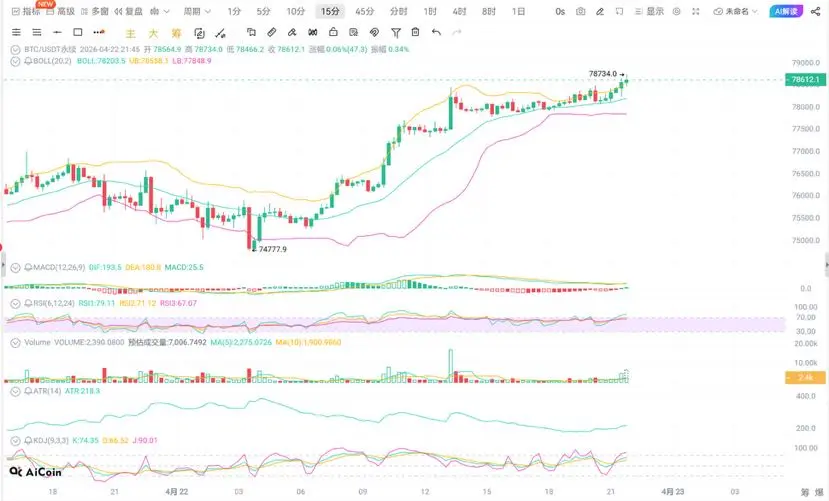829x501 pixels.
Task: Switch to the 45分 timeframe
Action: click(x=364, y=11)
